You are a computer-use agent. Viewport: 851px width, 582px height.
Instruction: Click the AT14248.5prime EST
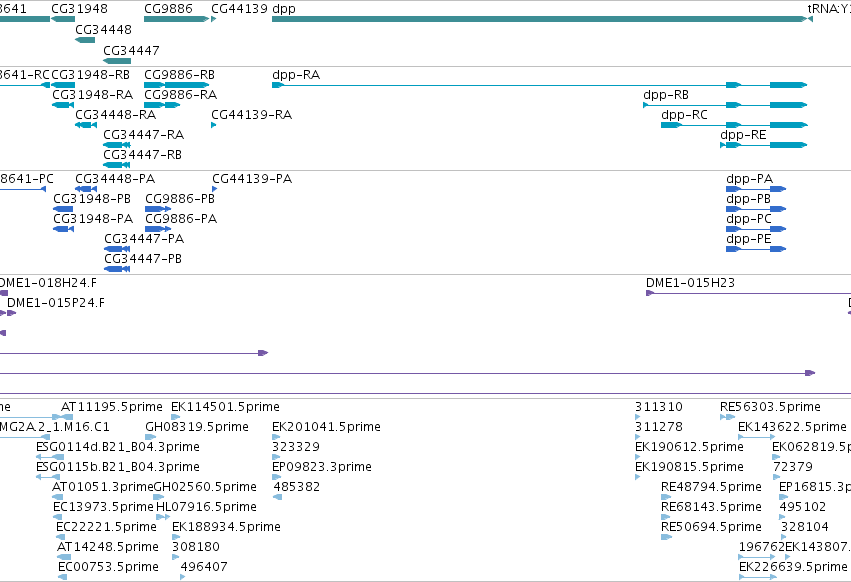(63, 558)
